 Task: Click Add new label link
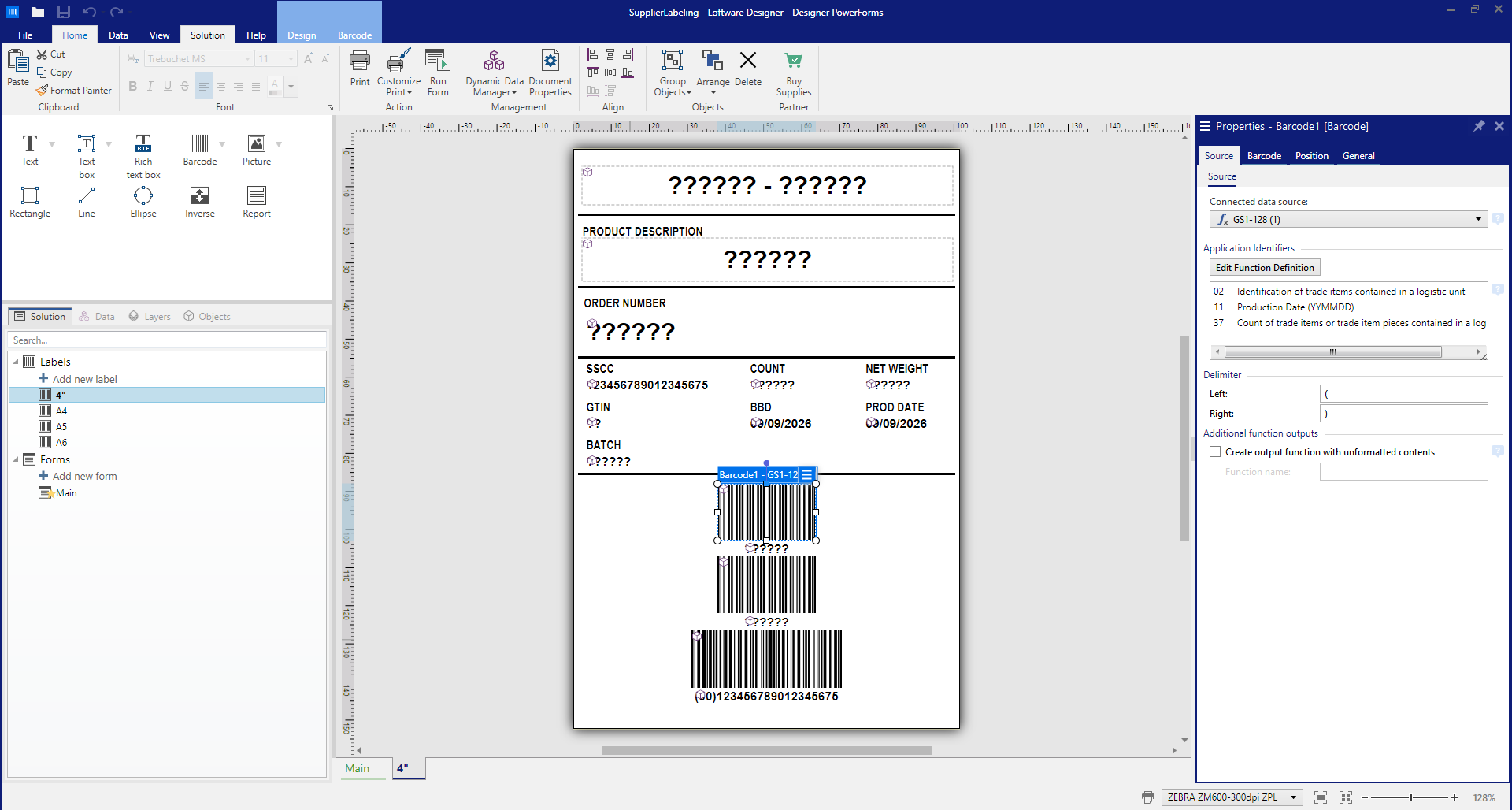pos(84,379)
